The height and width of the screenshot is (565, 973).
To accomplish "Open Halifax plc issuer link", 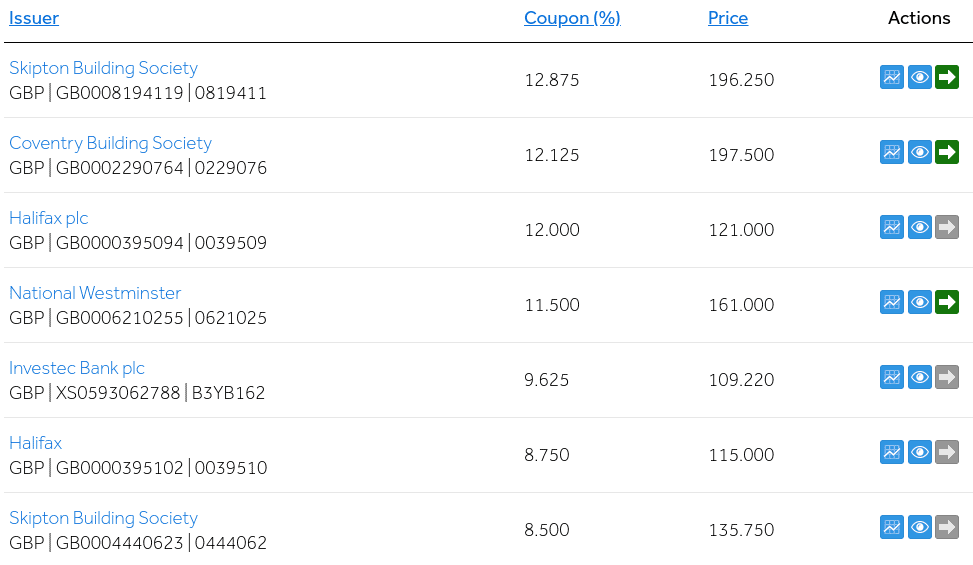I will click(48, 218).
